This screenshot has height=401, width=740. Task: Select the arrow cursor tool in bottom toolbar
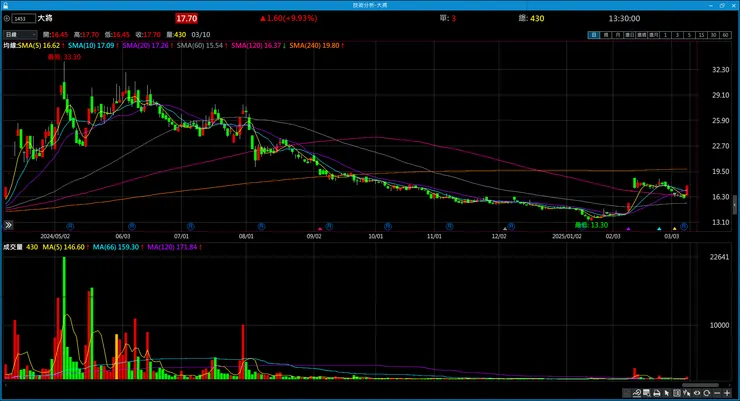(666, 393)
